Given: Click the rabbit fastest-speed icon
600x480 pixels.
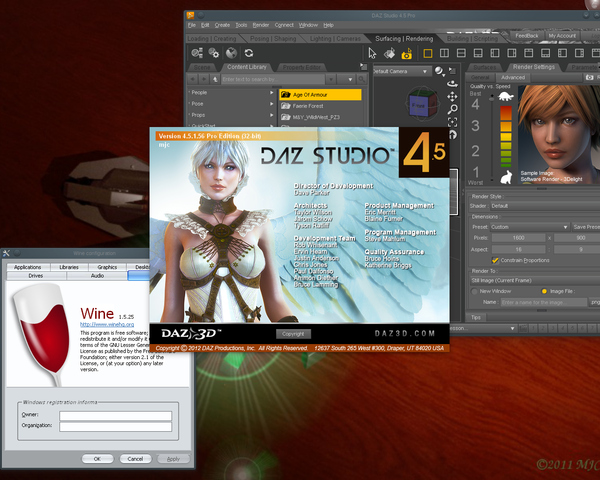Looking at the screenshot, I should coord(506,177).
